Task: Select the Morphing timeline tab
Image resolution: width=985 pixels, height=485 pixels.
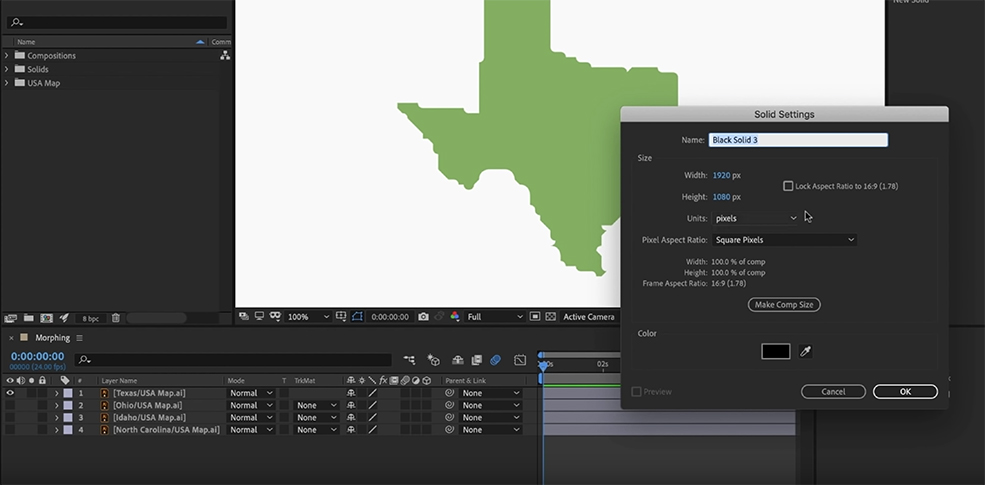Action: [x=52, y=338]
